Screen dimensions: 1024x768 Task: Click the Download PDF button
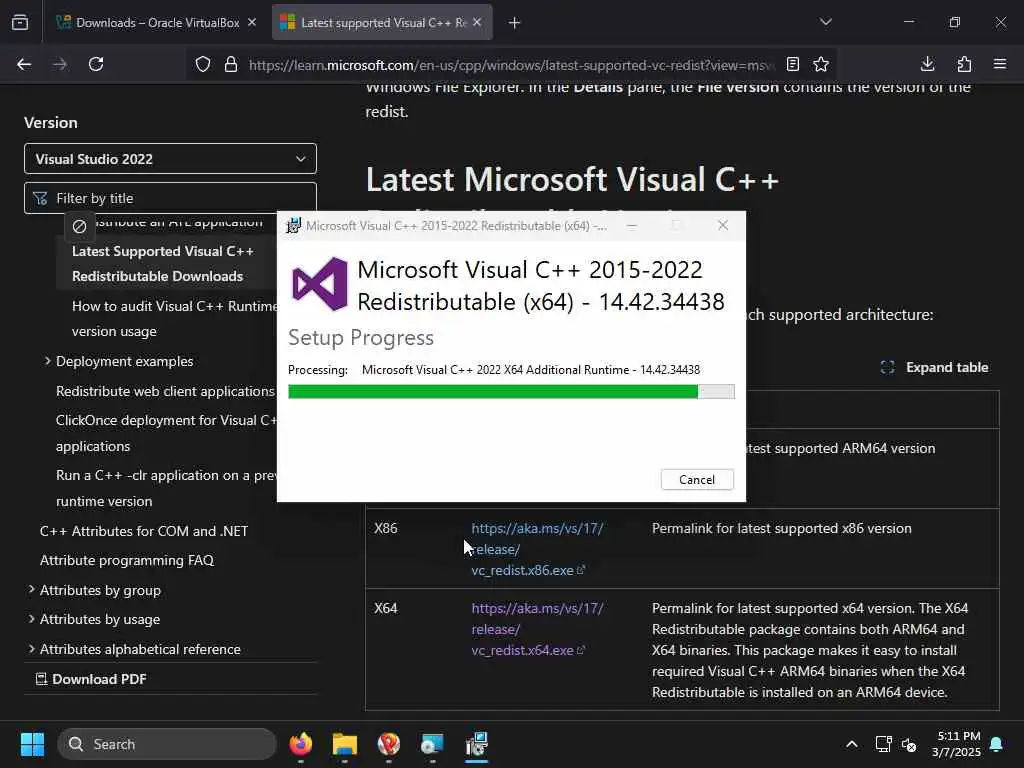(91, 679)
